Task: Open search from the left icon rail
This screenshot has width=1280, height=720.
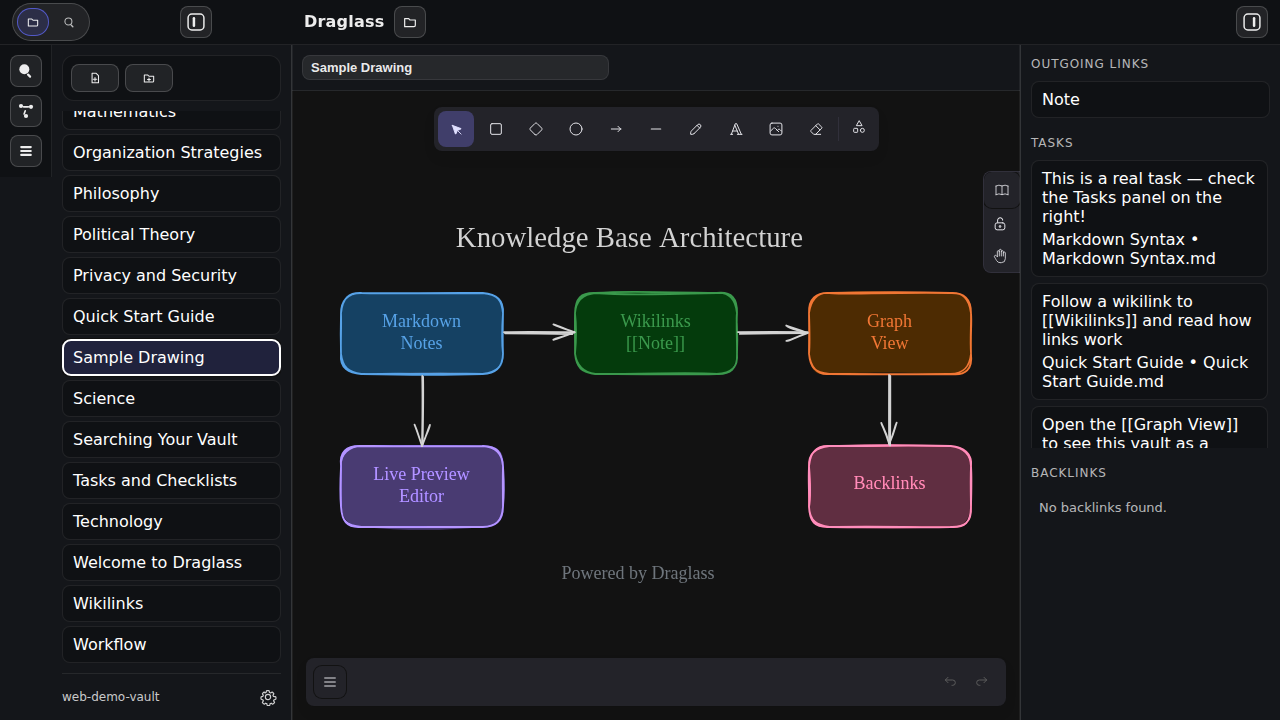Action: pos(26,71)
